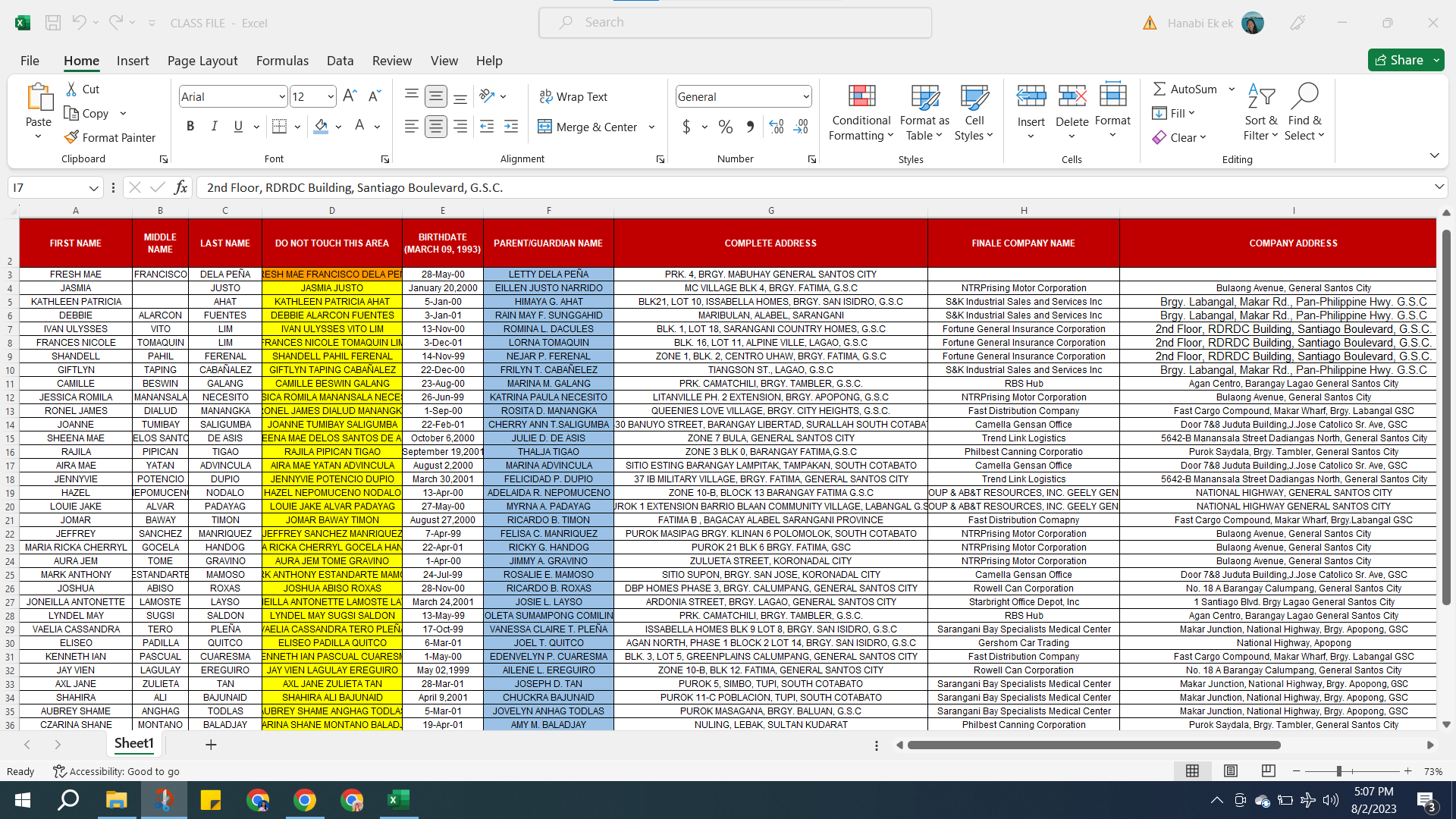
Task: Click the zoom slider handle
Action: [x=1339, y=770]
